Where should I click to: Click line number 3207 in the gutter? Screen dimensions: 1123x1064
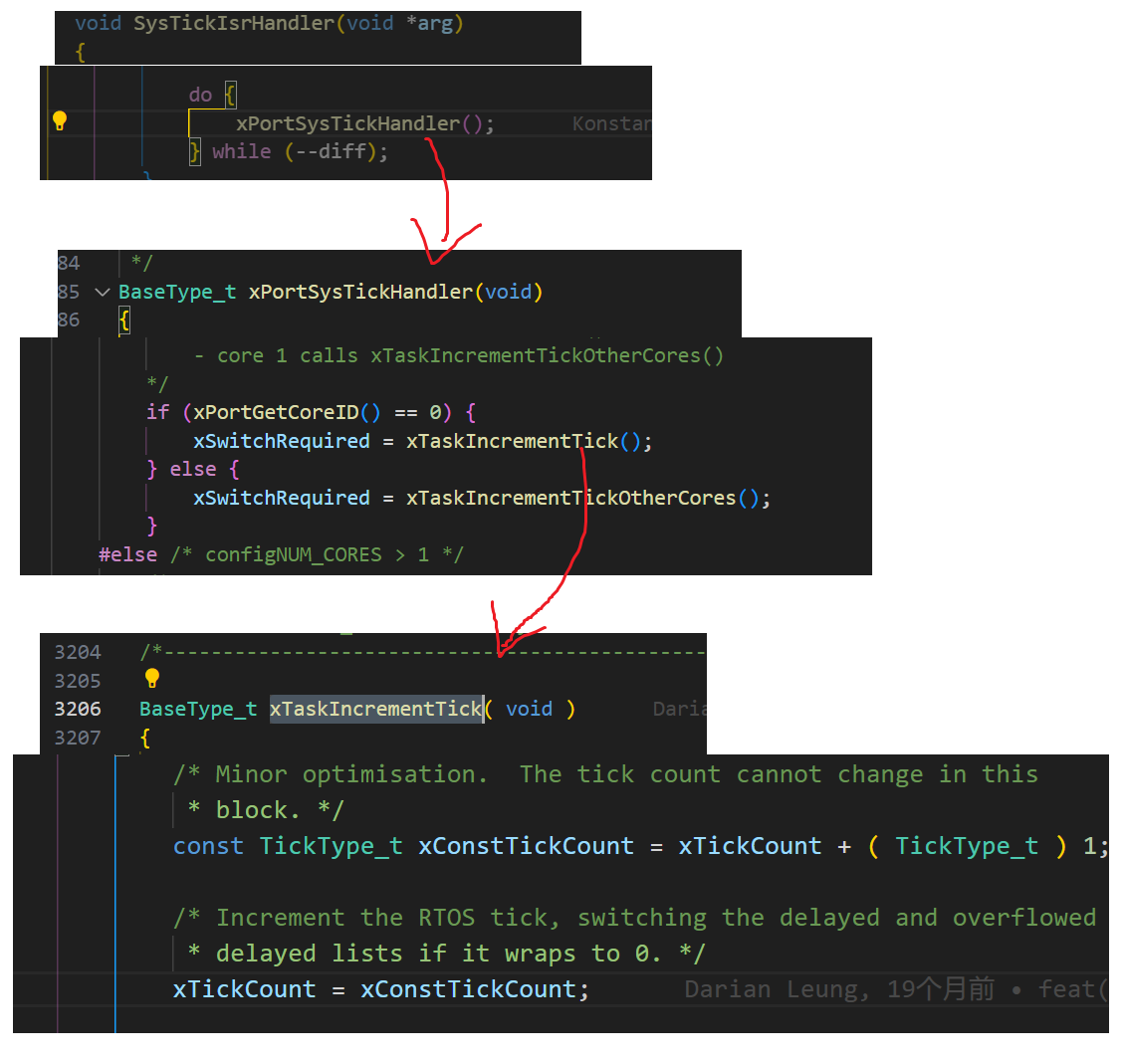(x=78, y=738)
